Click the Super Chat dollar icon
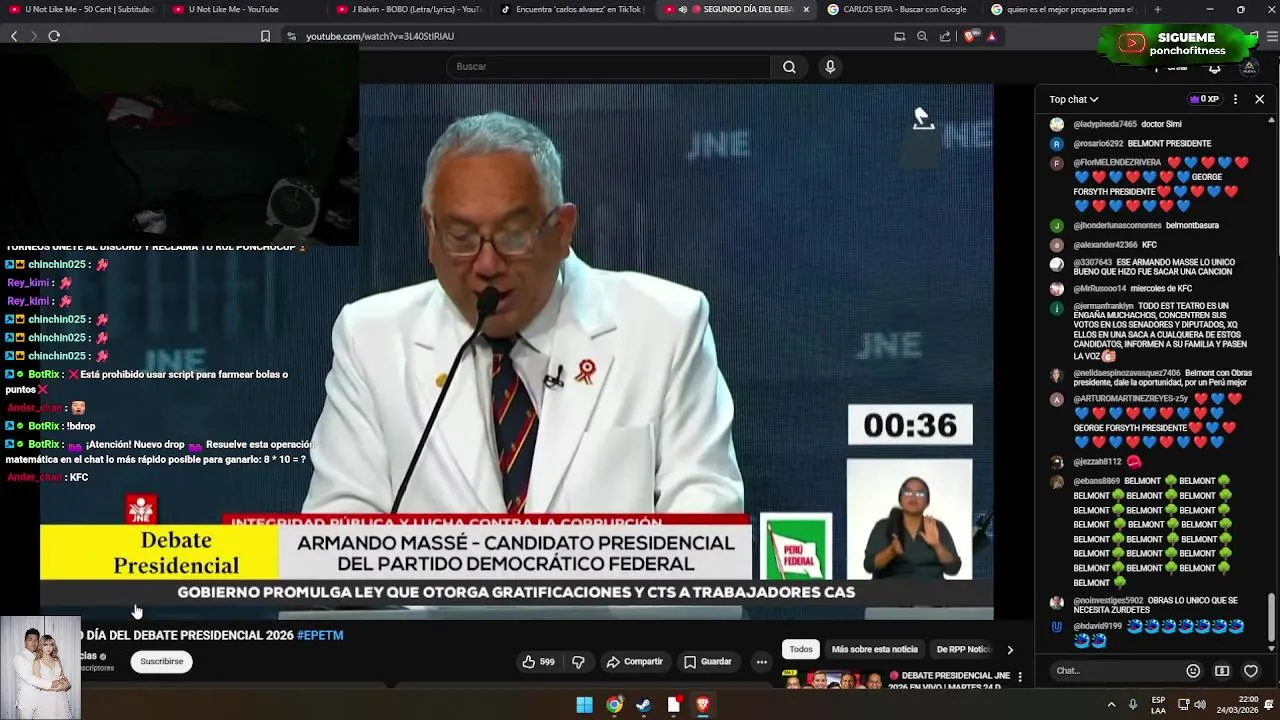The height and width of the screenshot is (720, 1280). click(x=1222, y=671)
